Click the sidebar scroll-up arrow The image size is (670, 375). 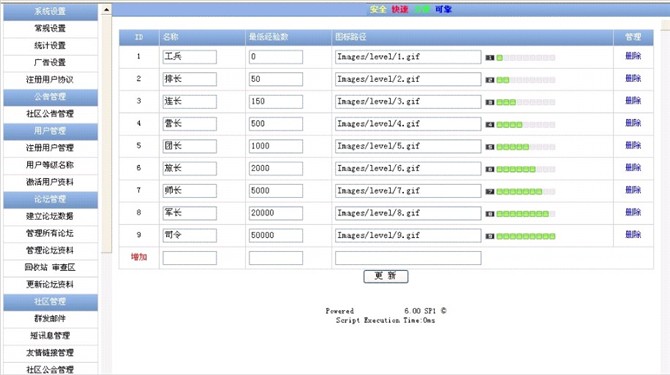coord(106,9)
